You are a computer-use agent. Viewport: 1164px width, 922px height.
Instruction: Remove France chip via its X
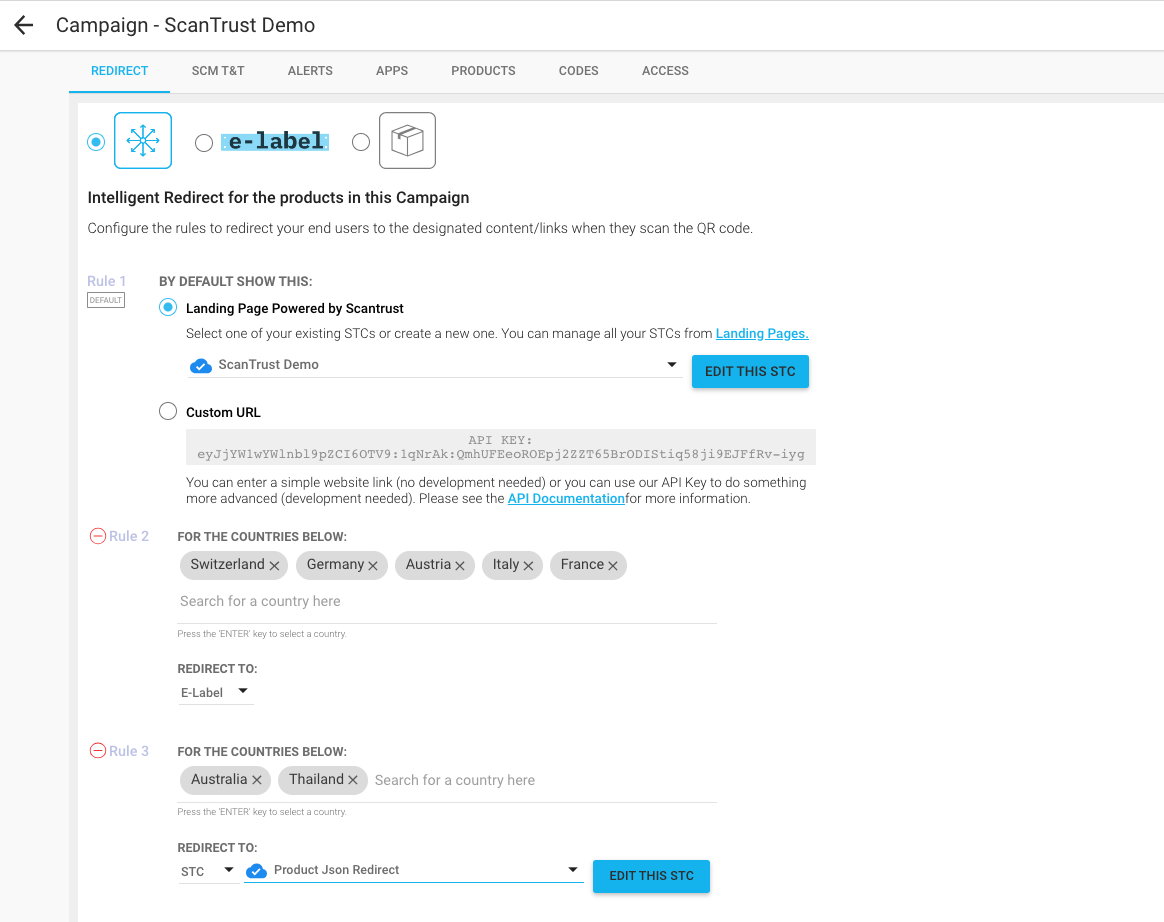(612, 566)
